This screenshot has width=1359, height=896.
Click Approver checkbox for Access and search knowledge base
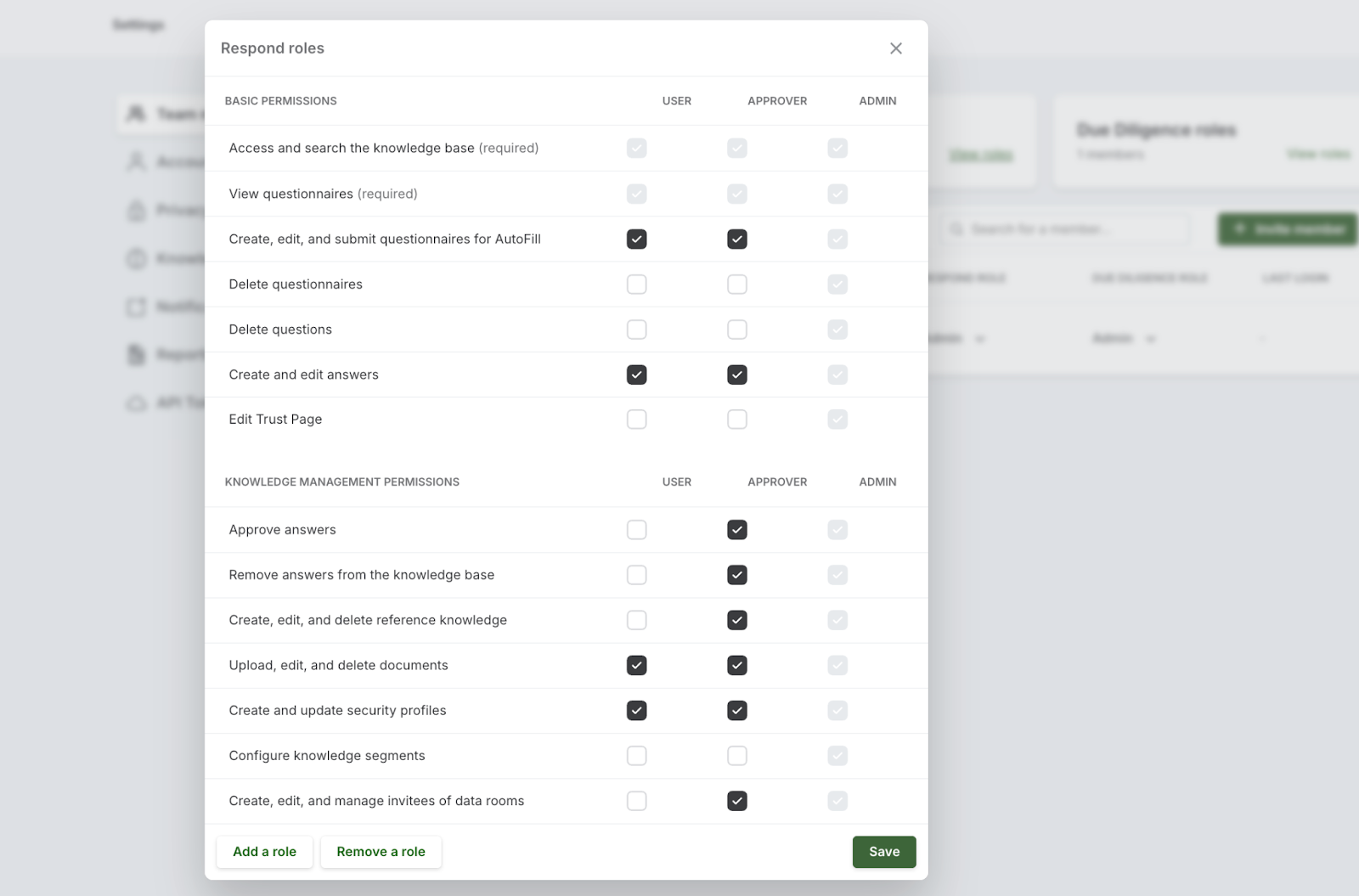736,148
